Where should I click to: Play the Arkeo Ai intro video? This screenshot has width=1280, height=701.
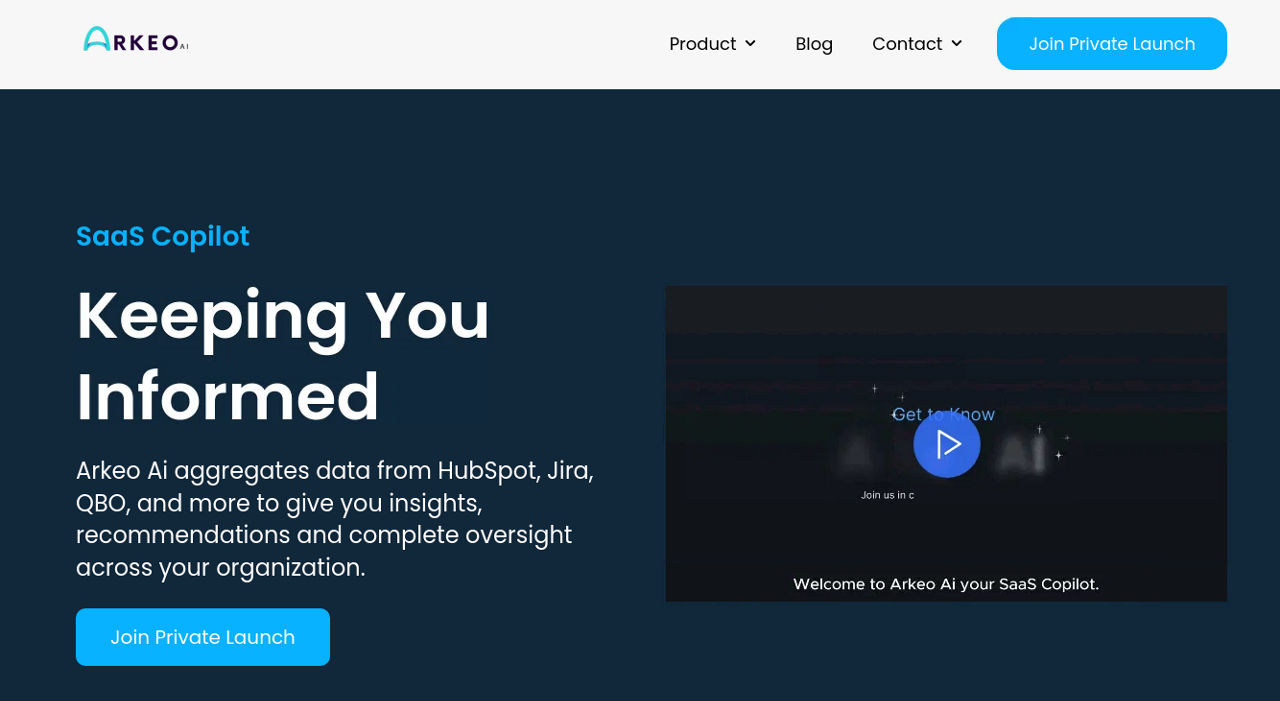[x=946, y=444]
